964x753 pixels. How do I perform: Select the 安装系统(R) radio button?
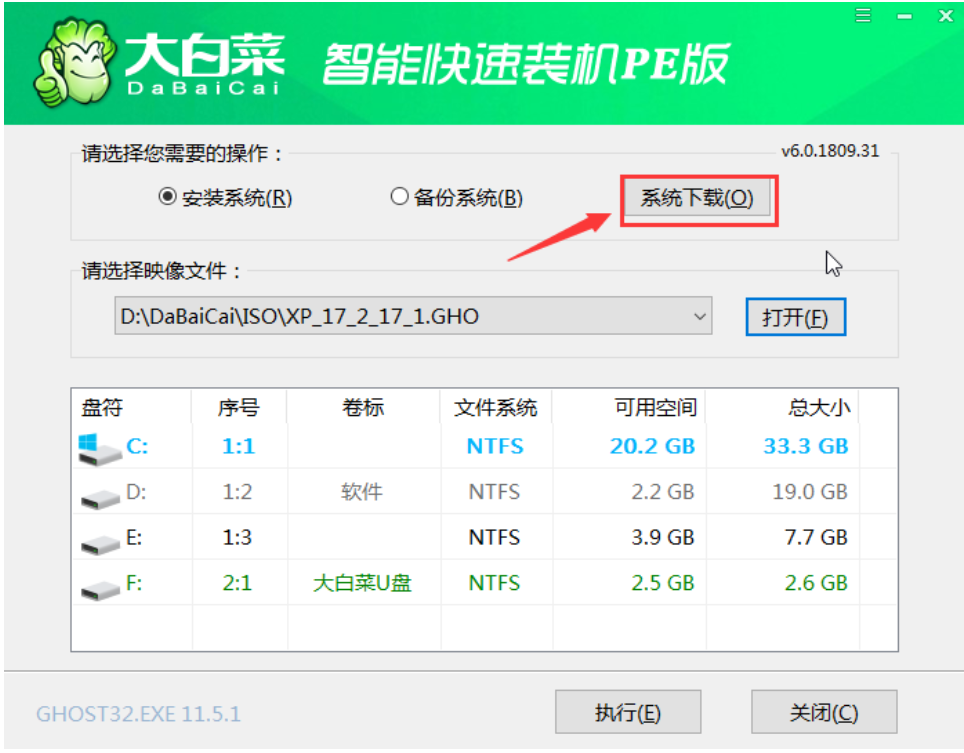tap(167, 197)
